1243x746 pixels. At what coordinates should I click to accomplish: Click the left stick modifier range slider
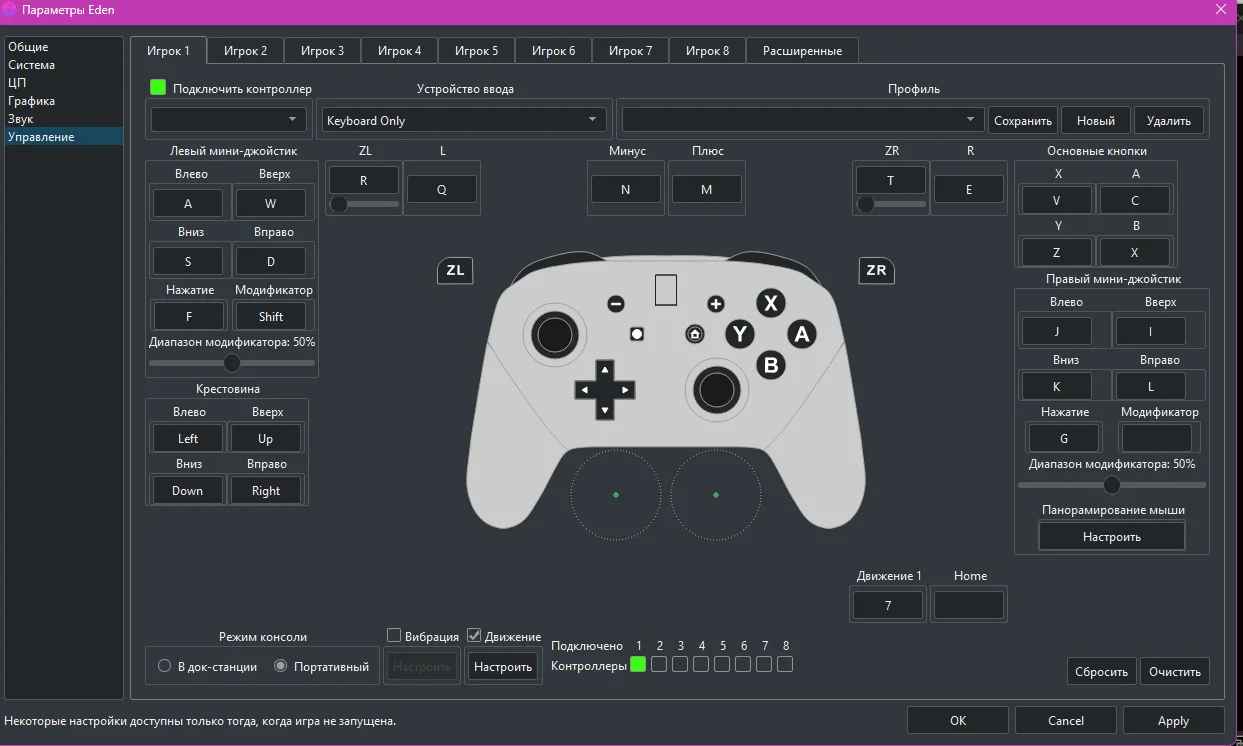click(232, 363)
